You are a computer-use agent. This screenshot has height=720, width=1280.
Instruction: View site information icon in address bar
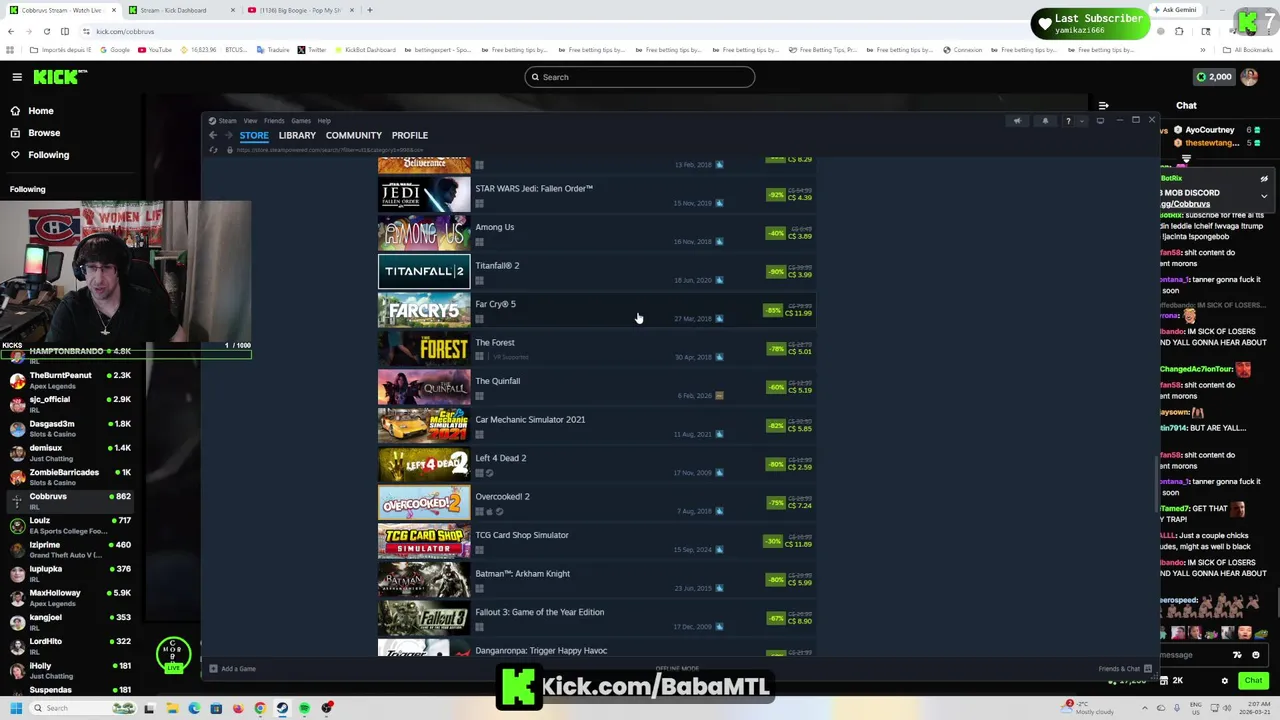pos(87,31)
